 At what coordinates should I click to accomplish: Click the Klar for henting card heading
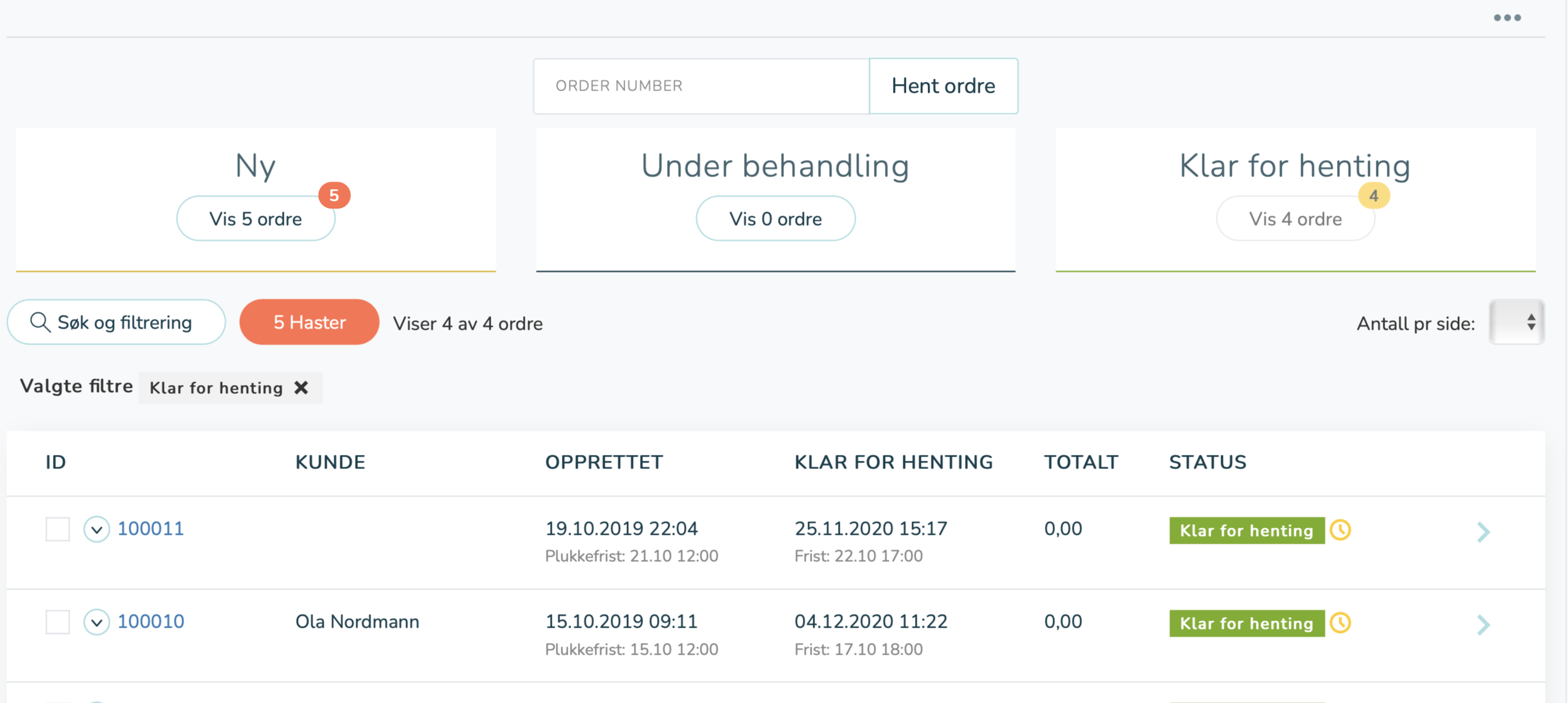1295,166
